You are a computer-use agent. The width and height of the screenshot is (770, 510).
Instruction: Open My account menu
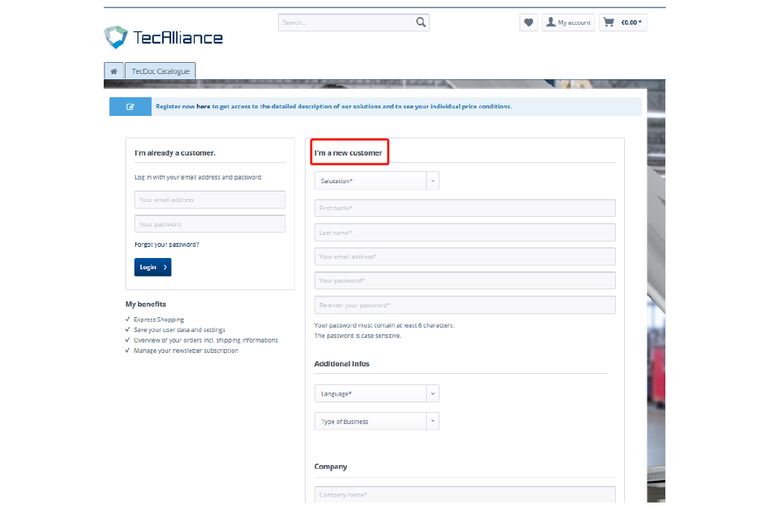click(x=568, y=22)
